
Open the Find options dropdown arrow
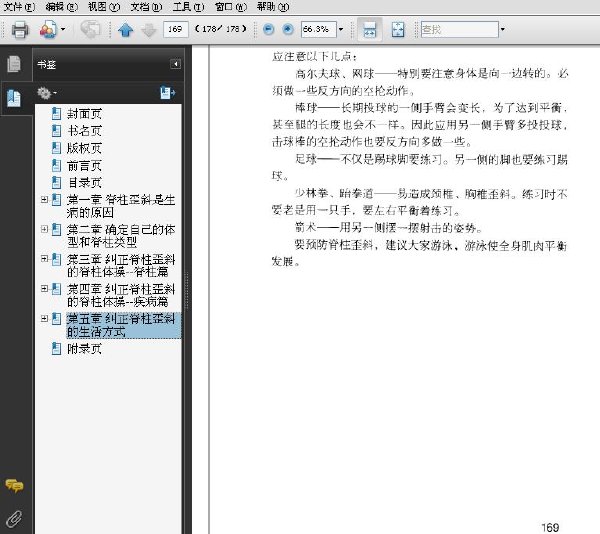click(x=503, y=29)
